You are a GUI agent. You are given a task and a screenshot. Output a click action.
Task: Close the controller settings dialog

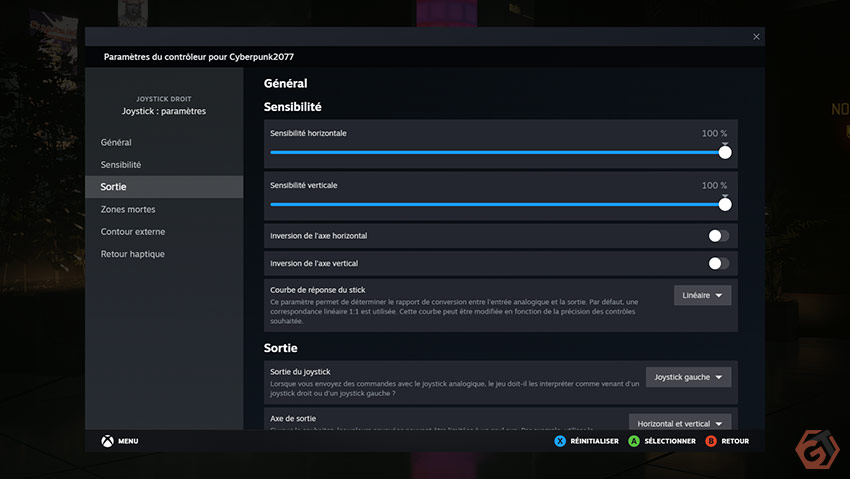pos(756,37)
